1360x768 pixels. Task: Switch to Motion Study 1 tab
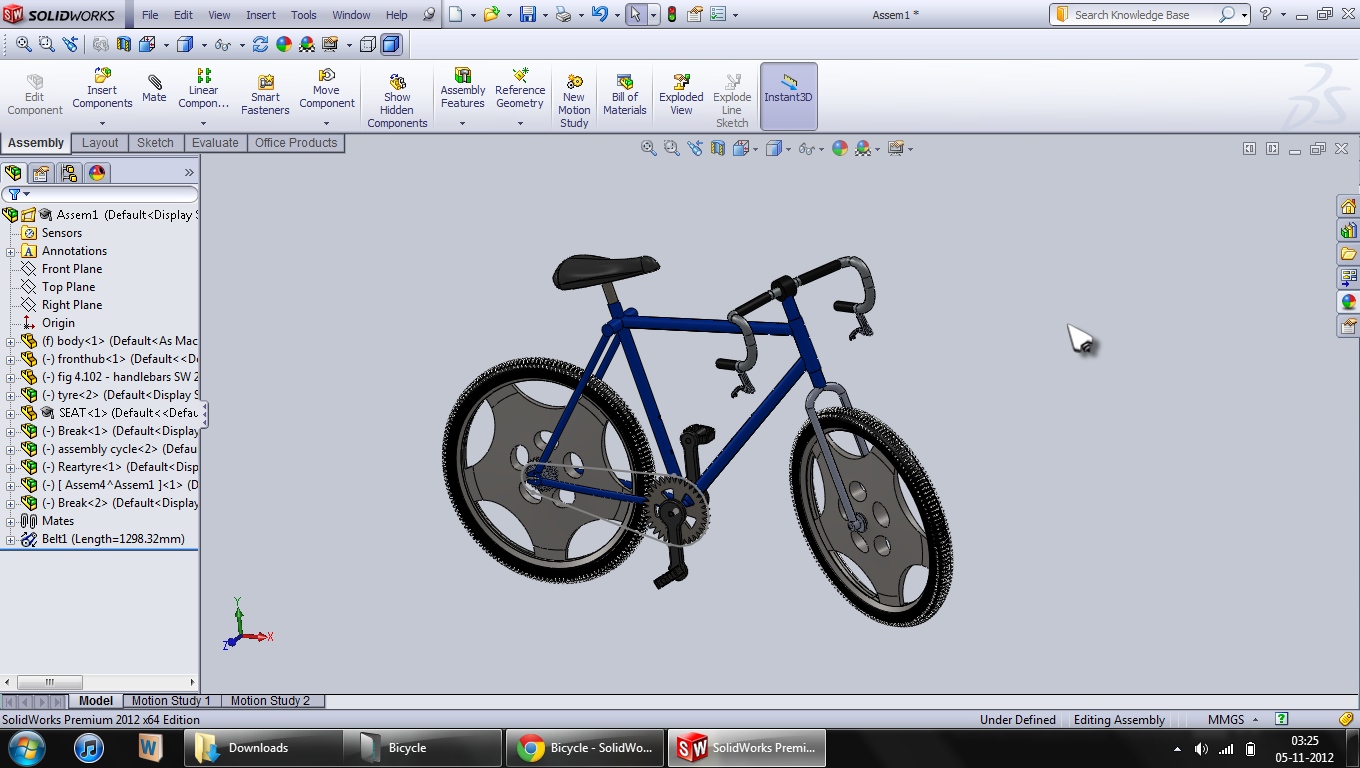171,701
